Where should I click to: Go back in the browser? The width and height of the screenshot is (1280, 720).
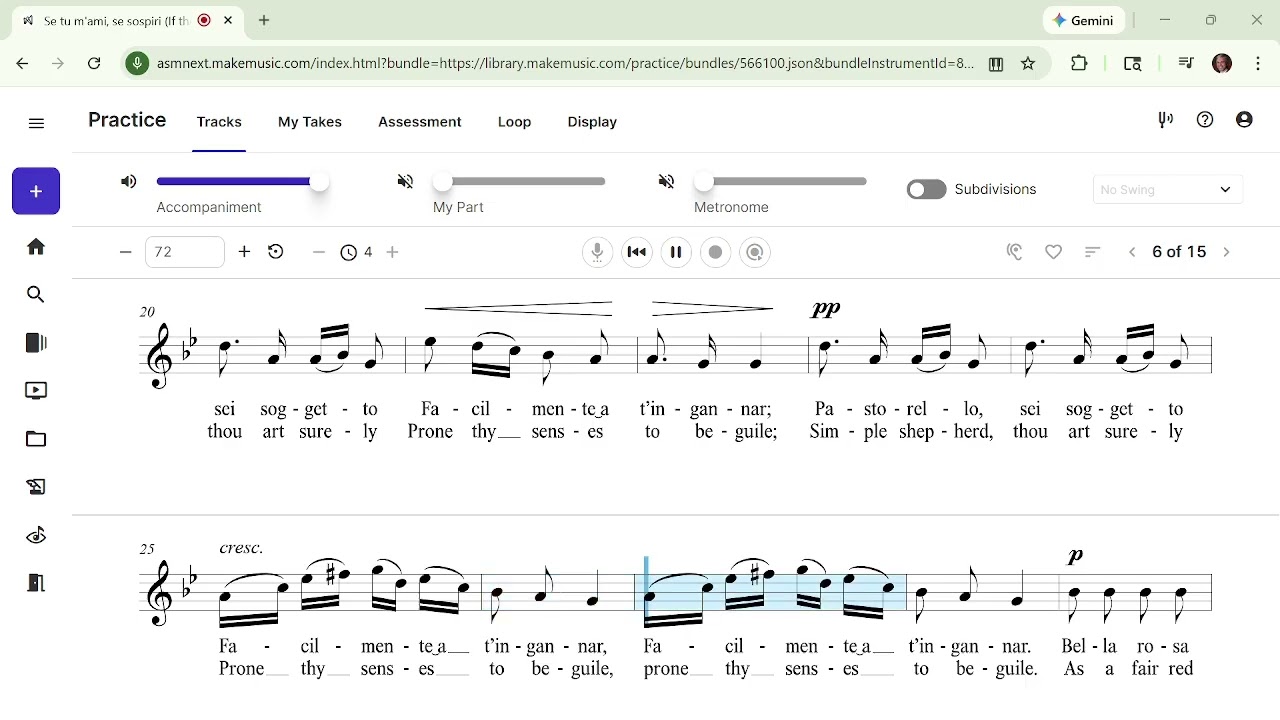(x=22, y=63)
